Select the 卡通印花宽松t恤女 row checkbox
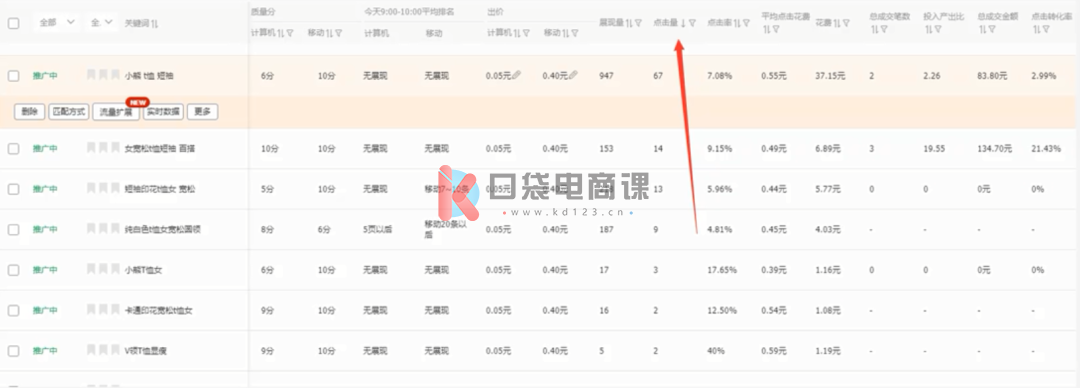The height and width of the screenshot is (388, 1080). (x=14, y=310)
